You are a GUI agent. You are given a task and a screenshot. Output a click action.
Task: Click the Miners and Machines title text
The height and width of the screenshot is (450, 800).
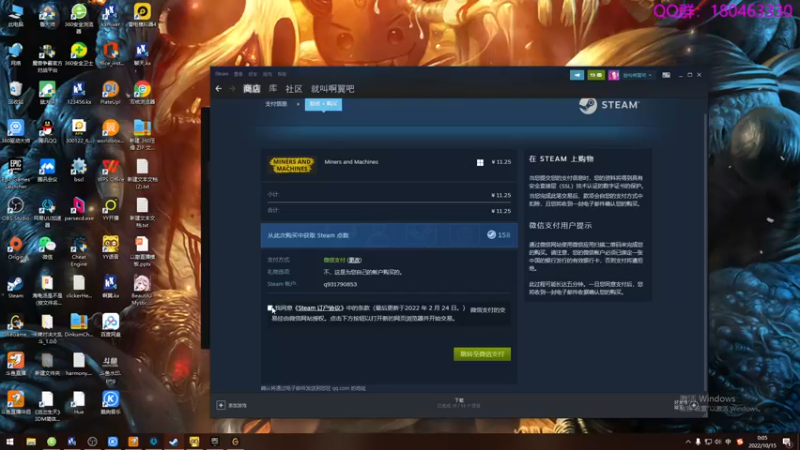[351, 162]
